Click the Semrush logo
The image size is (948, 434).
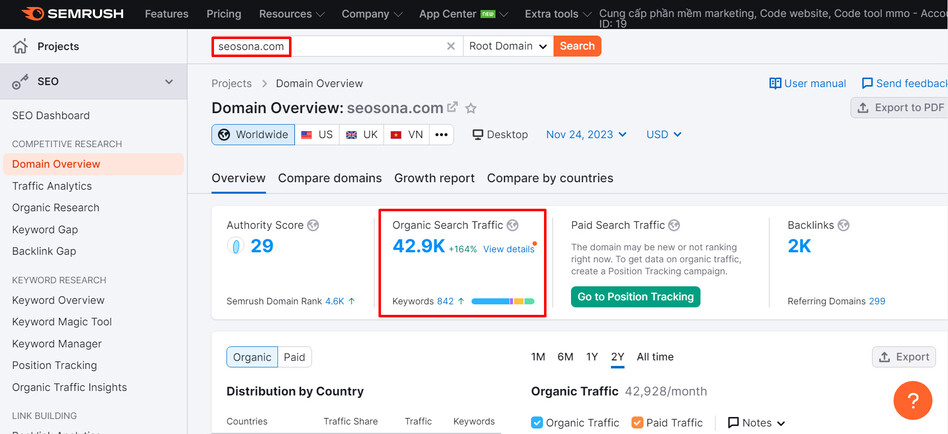[72, 13]
